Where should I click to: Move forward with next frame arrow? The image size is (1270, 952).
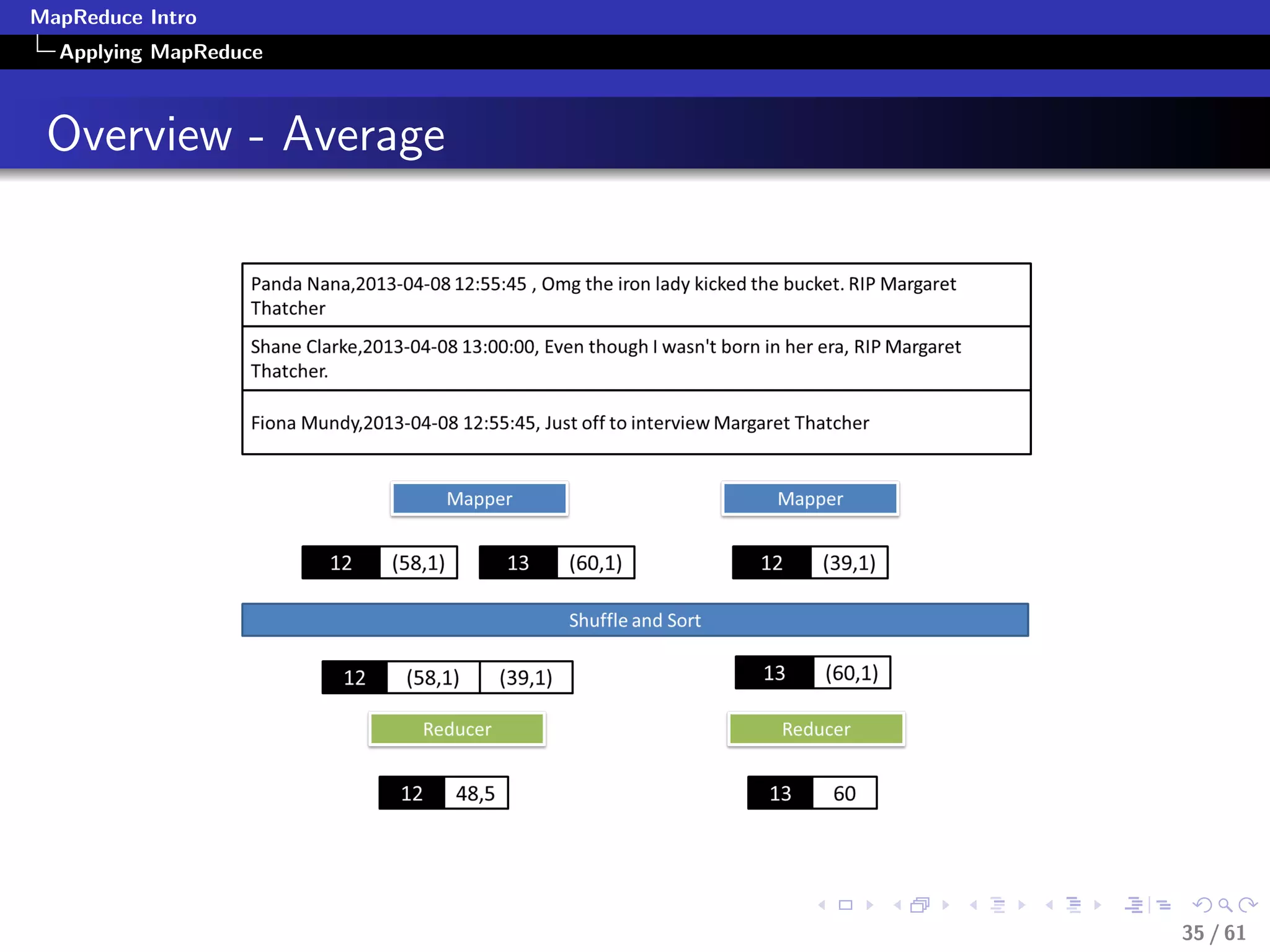pyautogui.click(x=946, y=905)
